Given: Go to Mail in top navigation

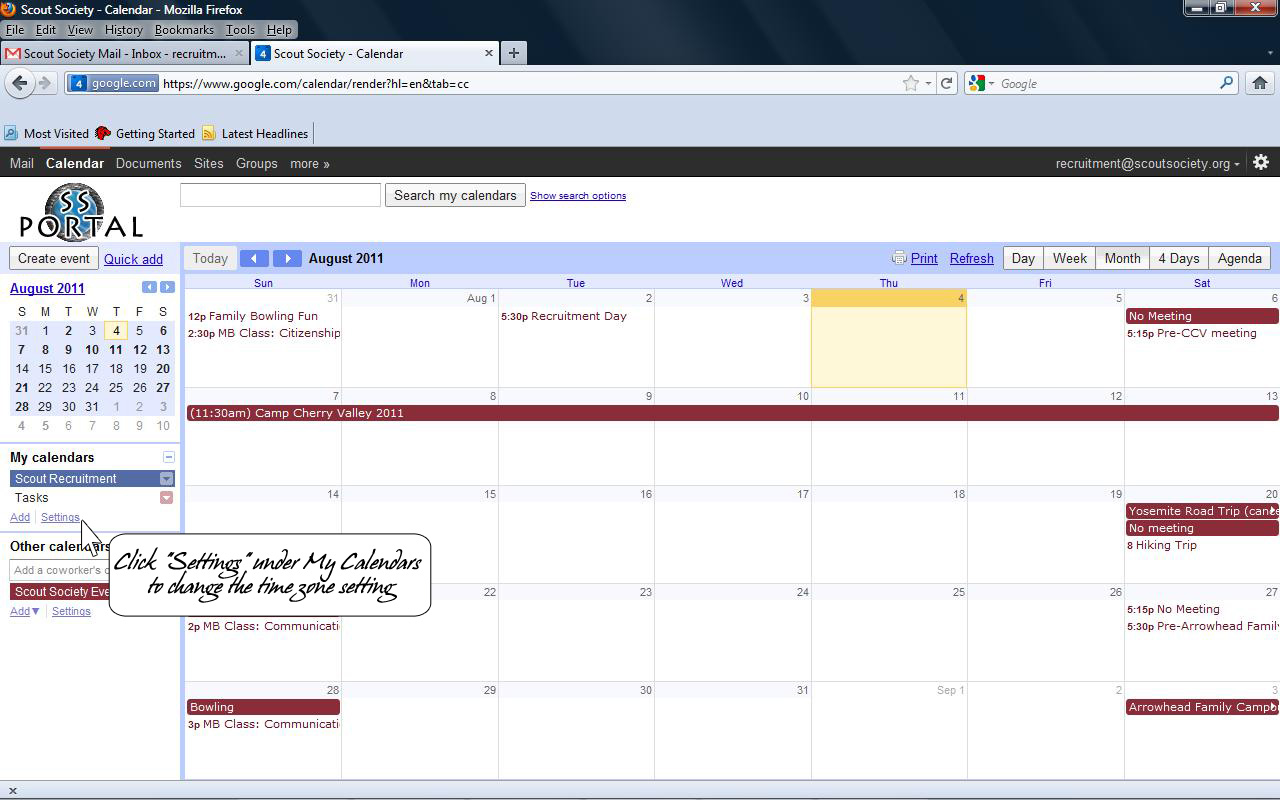Looking at the screenshot, I should (x=22, y=163).
